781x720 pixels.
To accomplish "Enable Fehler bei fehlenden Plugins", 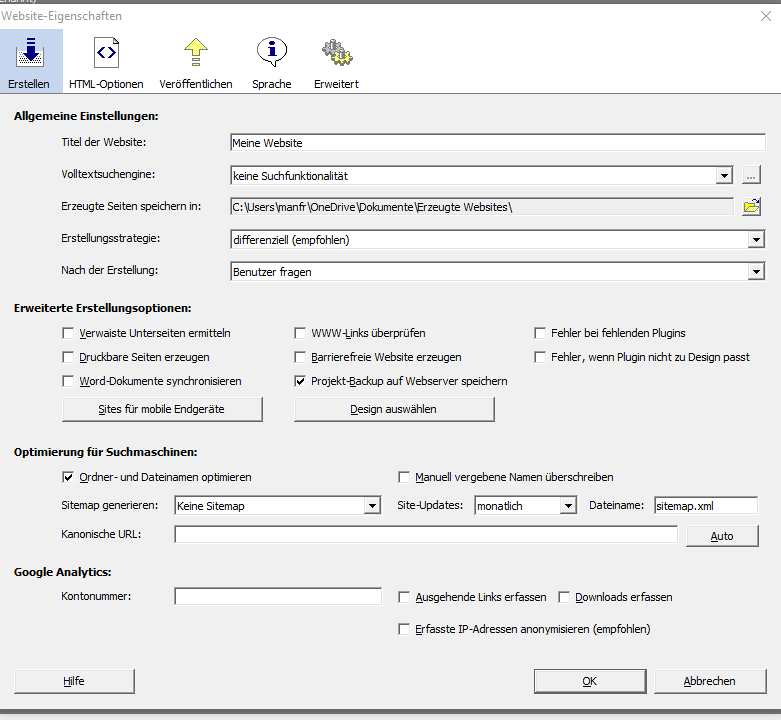I will point(540,333).
